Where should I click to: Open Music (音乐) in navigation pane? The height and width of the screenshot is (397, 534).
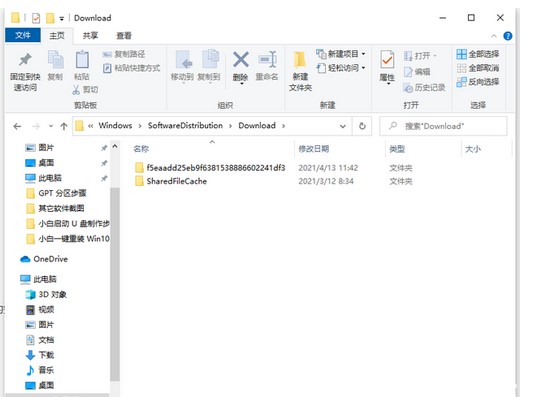tap(40, 370)
